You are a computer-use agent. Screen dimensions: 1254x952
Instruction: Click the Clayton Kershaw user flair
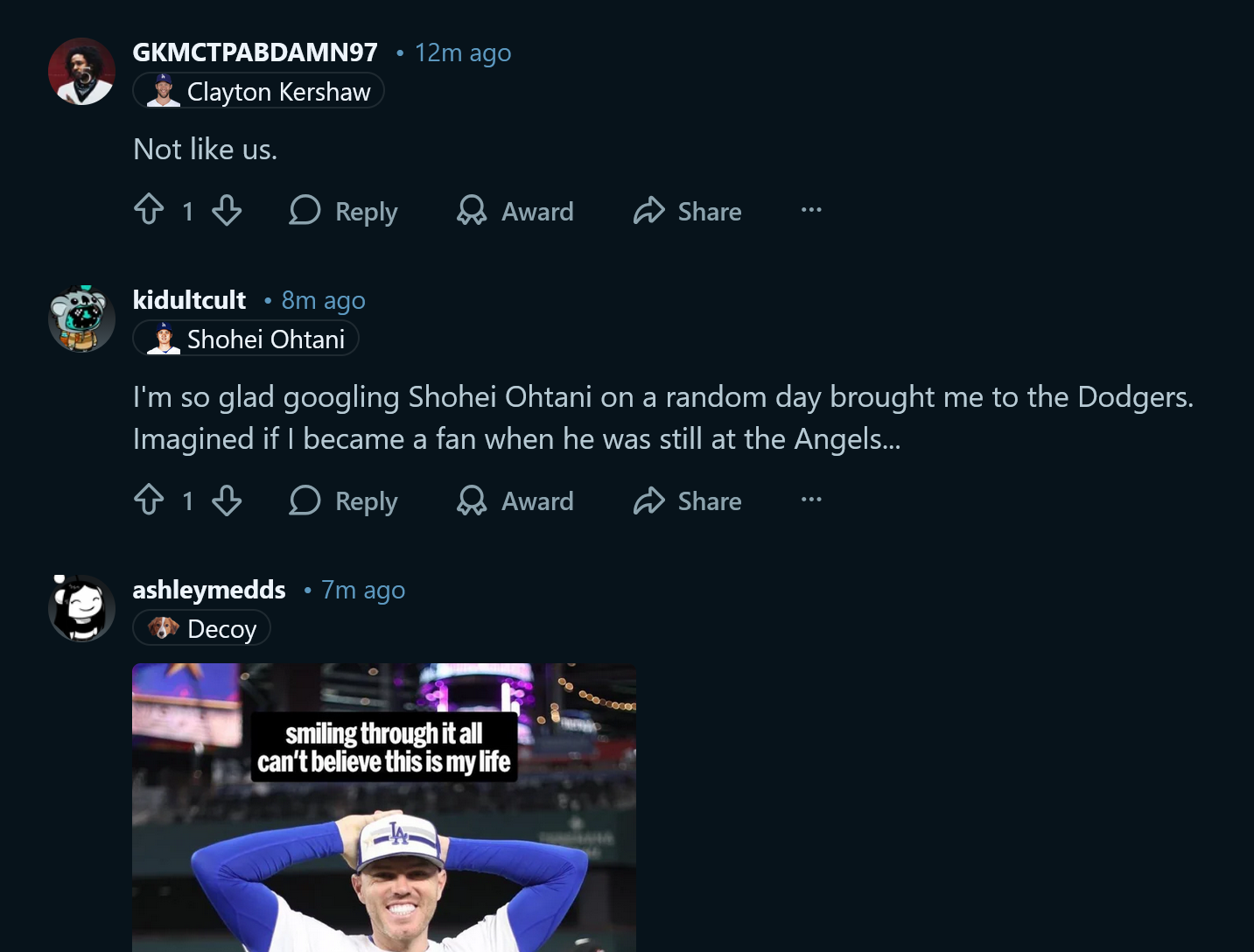(x=259, y=92)
